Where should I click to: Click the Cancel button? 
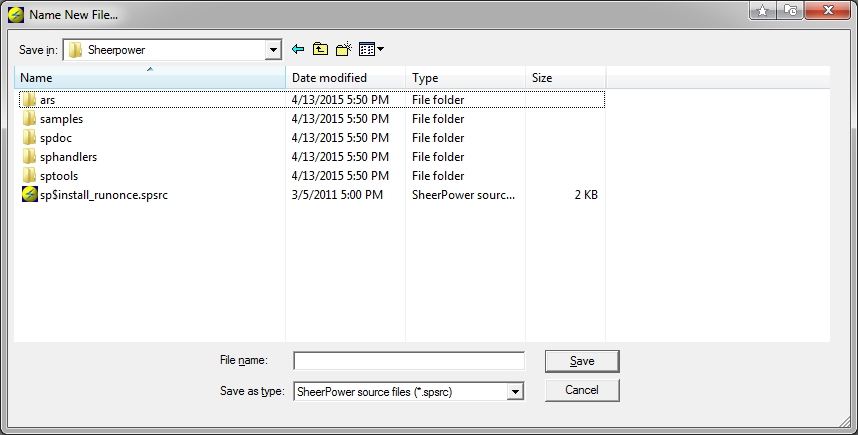tap(582, 390)
